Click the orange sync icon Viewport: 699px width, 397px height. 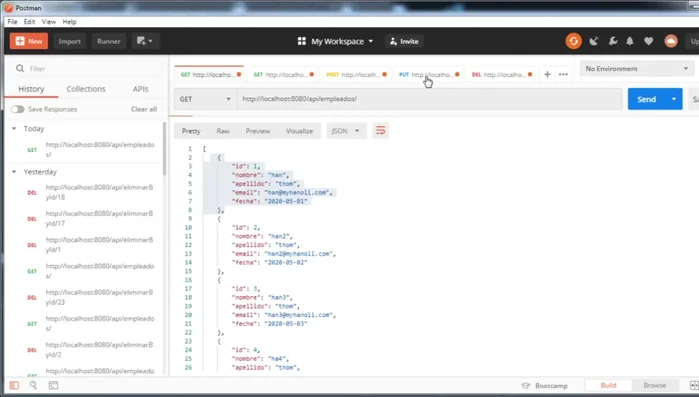click(573, 41)
